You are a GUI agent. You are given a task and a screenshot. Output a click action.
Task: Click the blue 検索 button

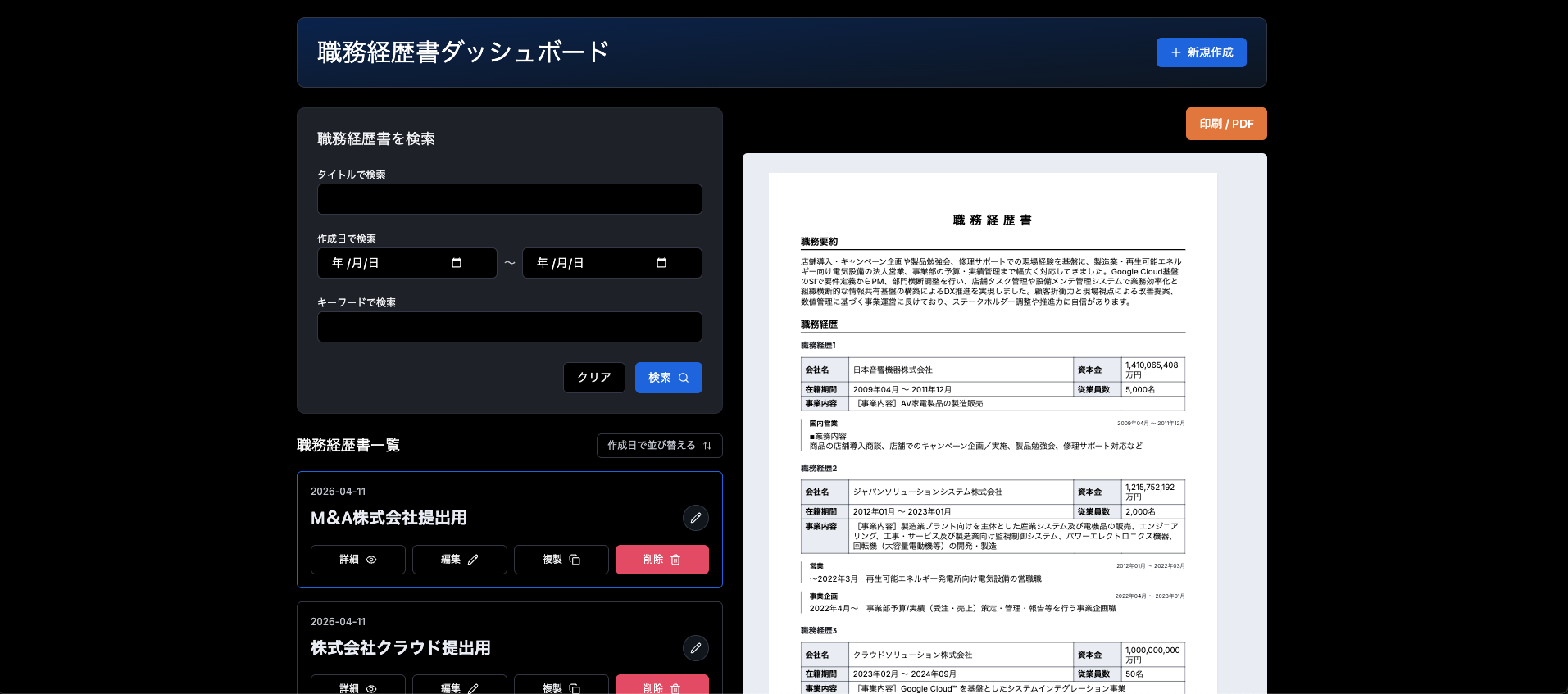point(668,378)
